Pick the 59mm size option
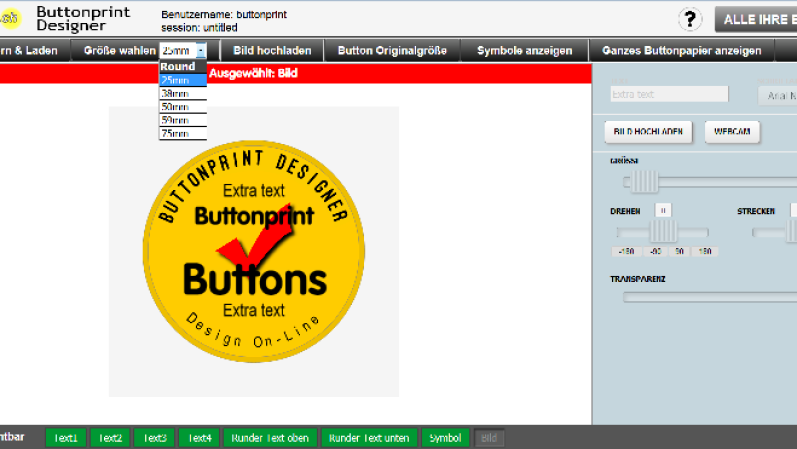Viewport: 797px width, 449px height. pyautogui.click(x=183, y=120)
